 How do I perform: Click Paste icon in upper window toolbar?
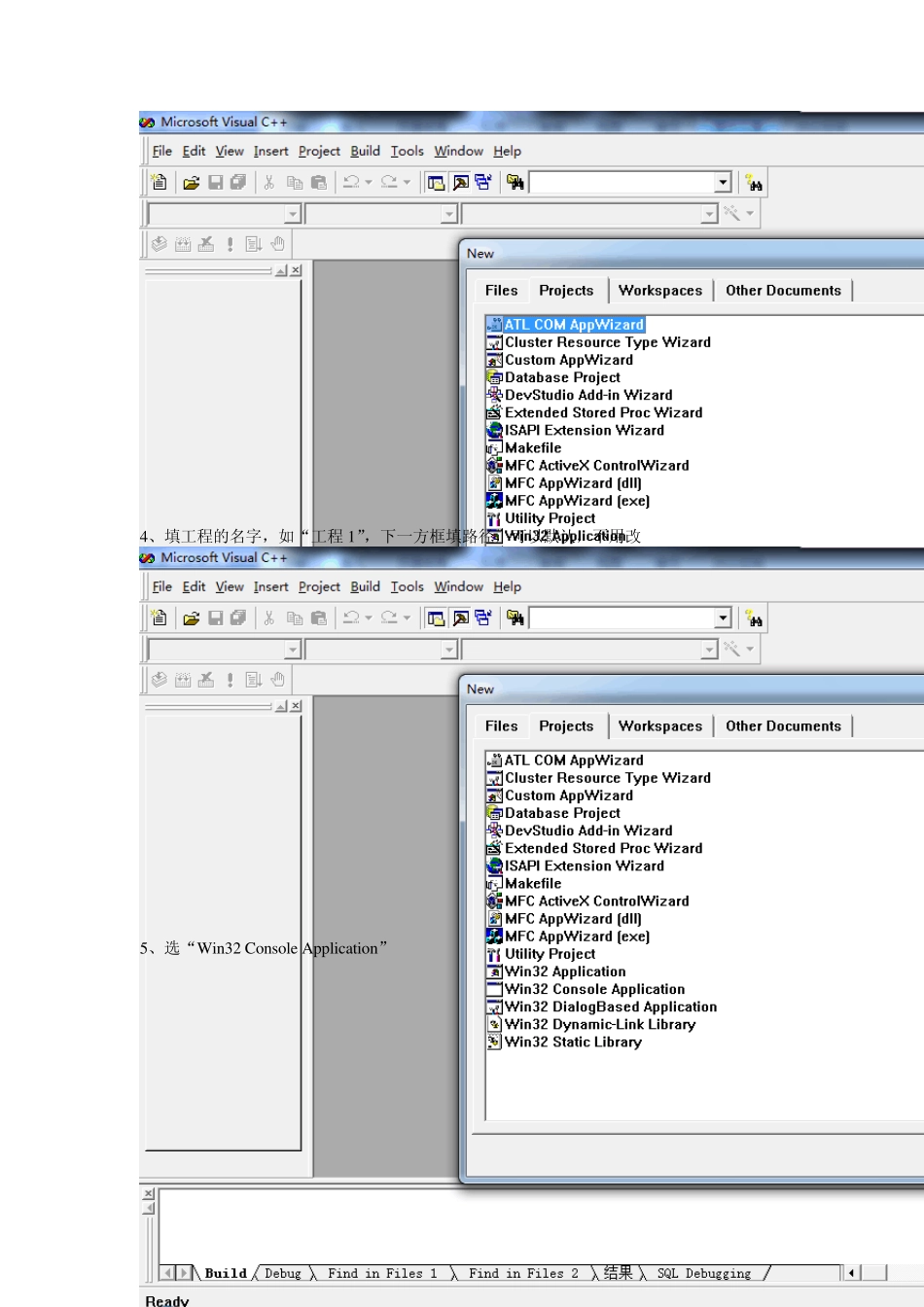(x=319, y=182)
